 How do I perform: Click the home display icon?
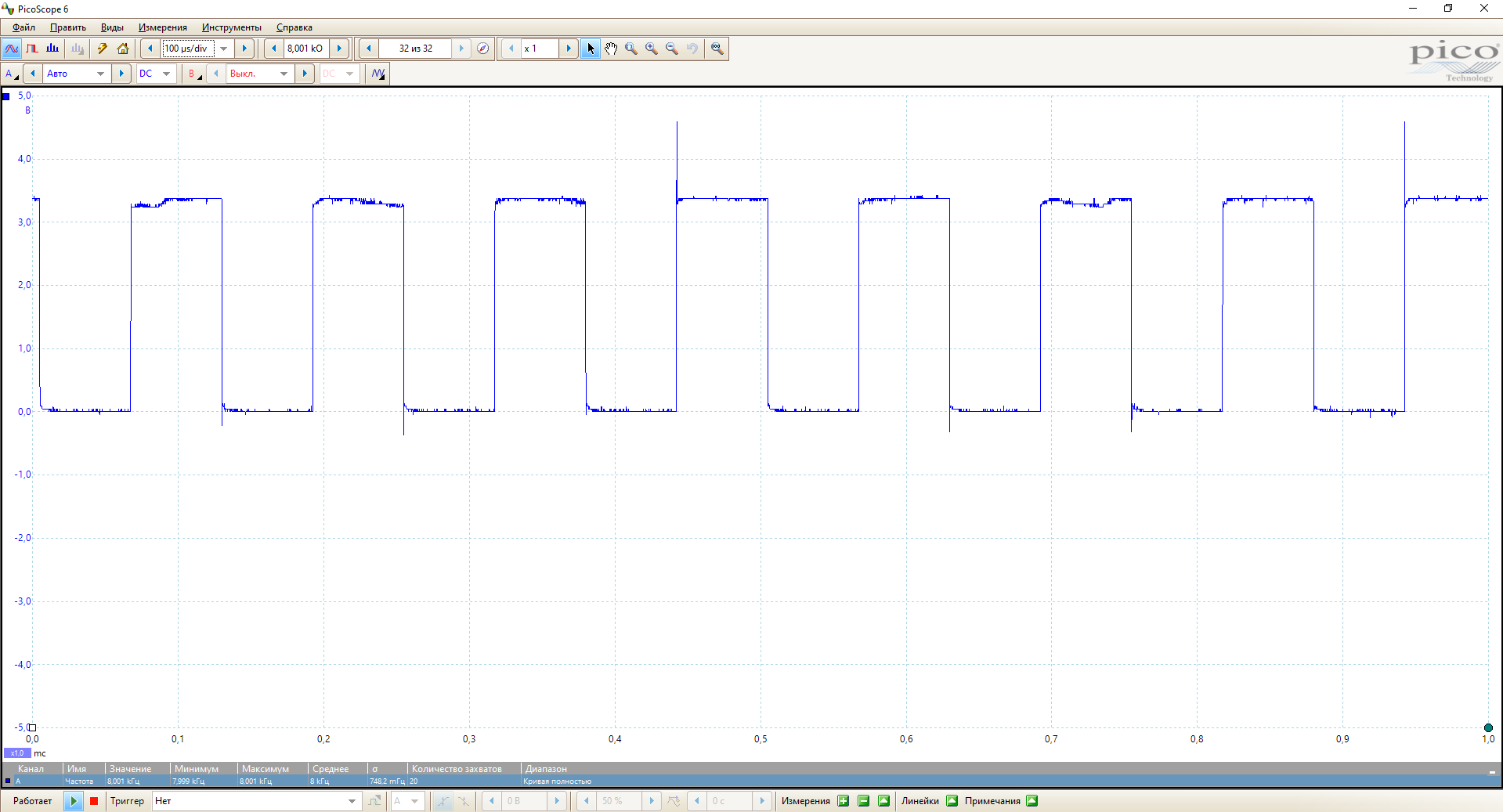123,49
